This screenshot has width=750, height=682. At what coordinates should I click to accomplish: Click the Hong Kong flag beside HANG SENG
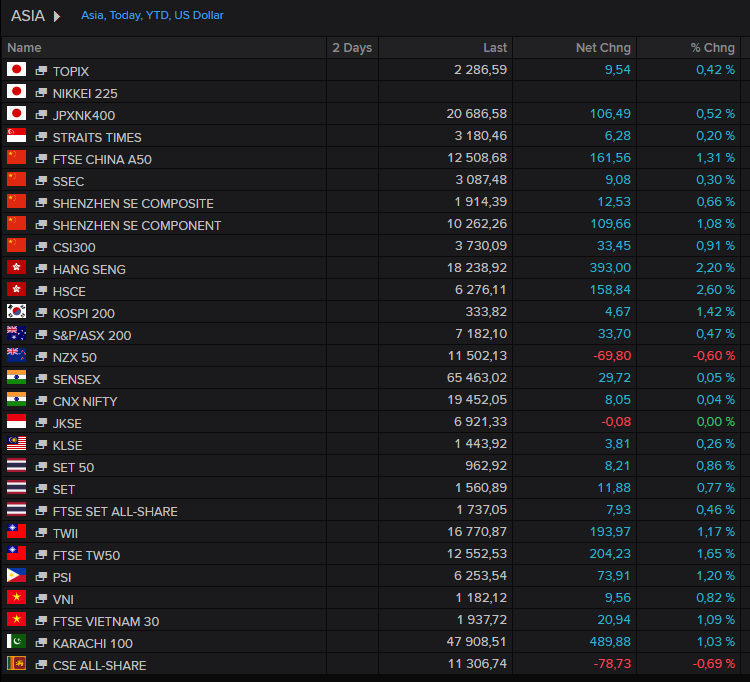coord(16,268)
